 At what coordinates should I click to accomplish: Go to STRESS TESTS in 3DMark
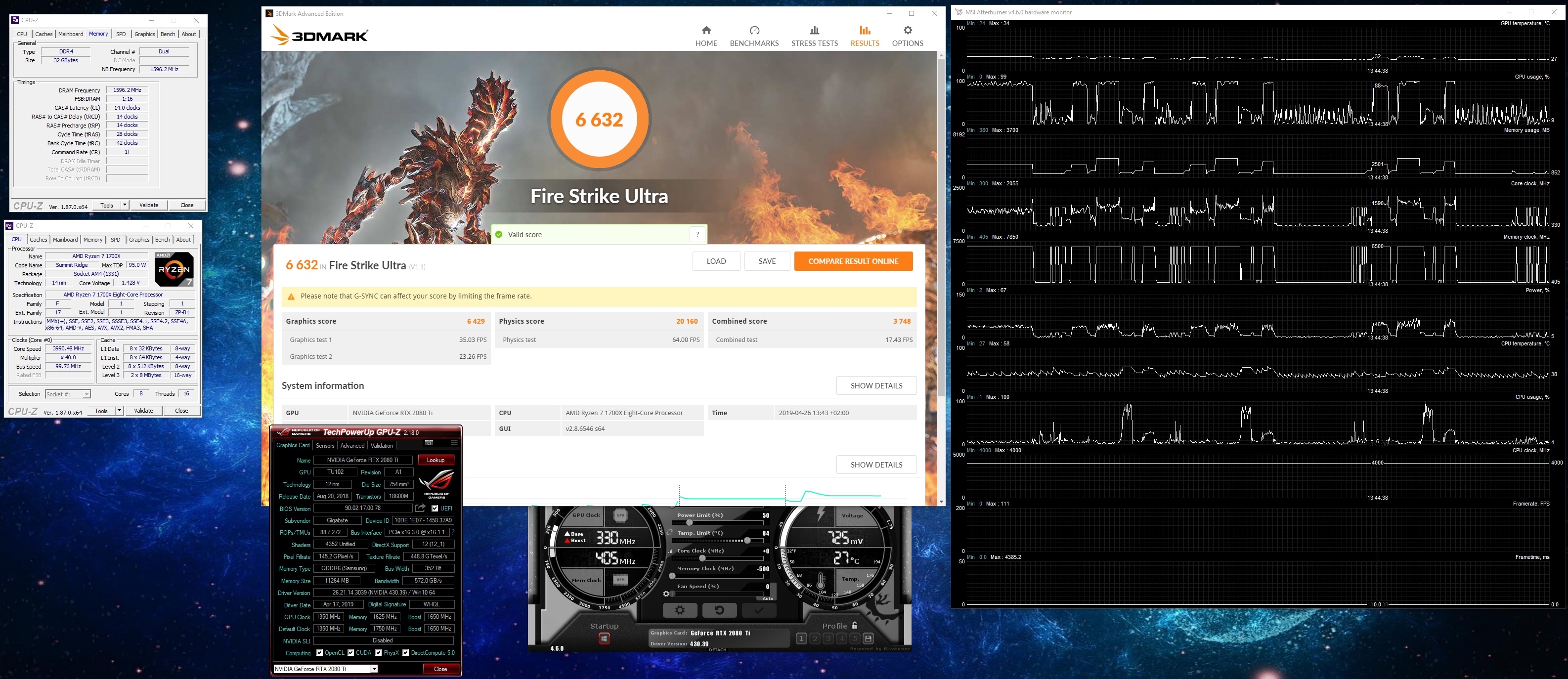click(x=815, y=36)
